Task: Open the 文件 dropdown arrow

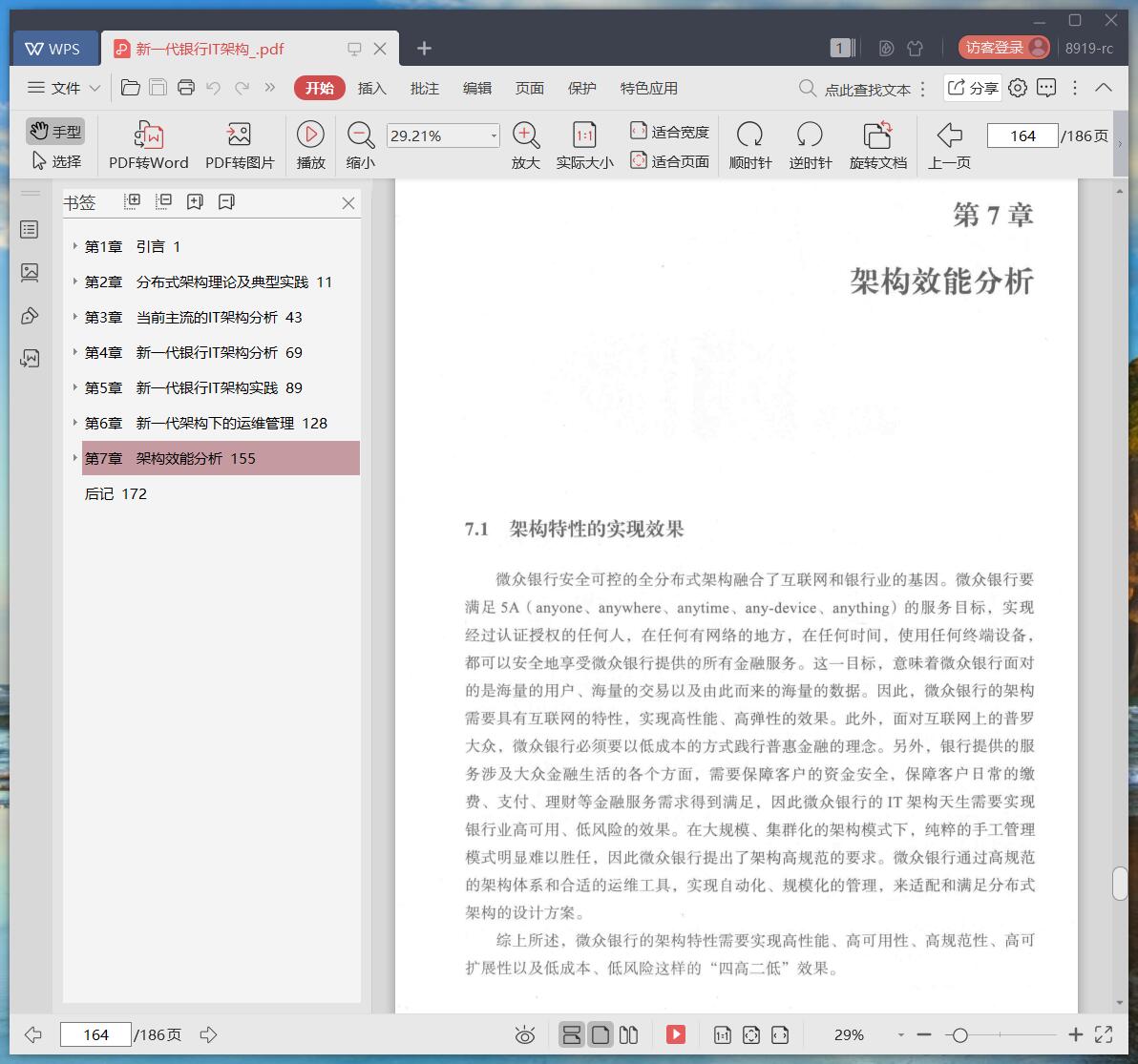Action: pos(95,89)
